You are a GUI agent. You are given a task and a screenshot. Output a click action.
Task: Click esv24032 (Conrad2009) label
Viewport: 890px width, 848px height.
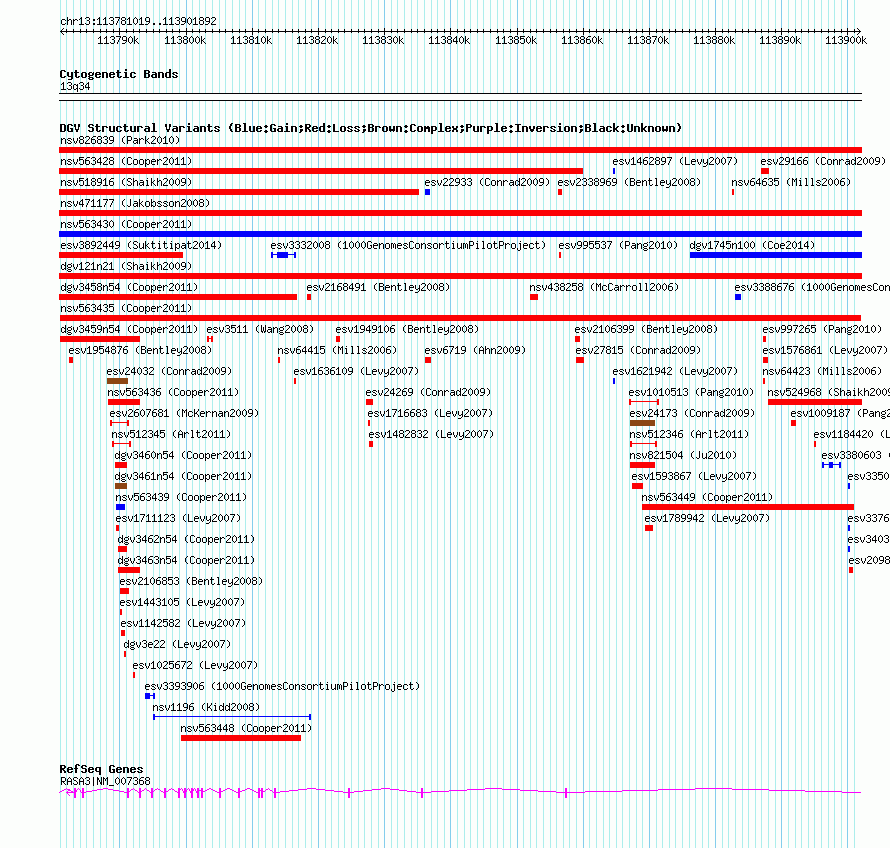169,371
